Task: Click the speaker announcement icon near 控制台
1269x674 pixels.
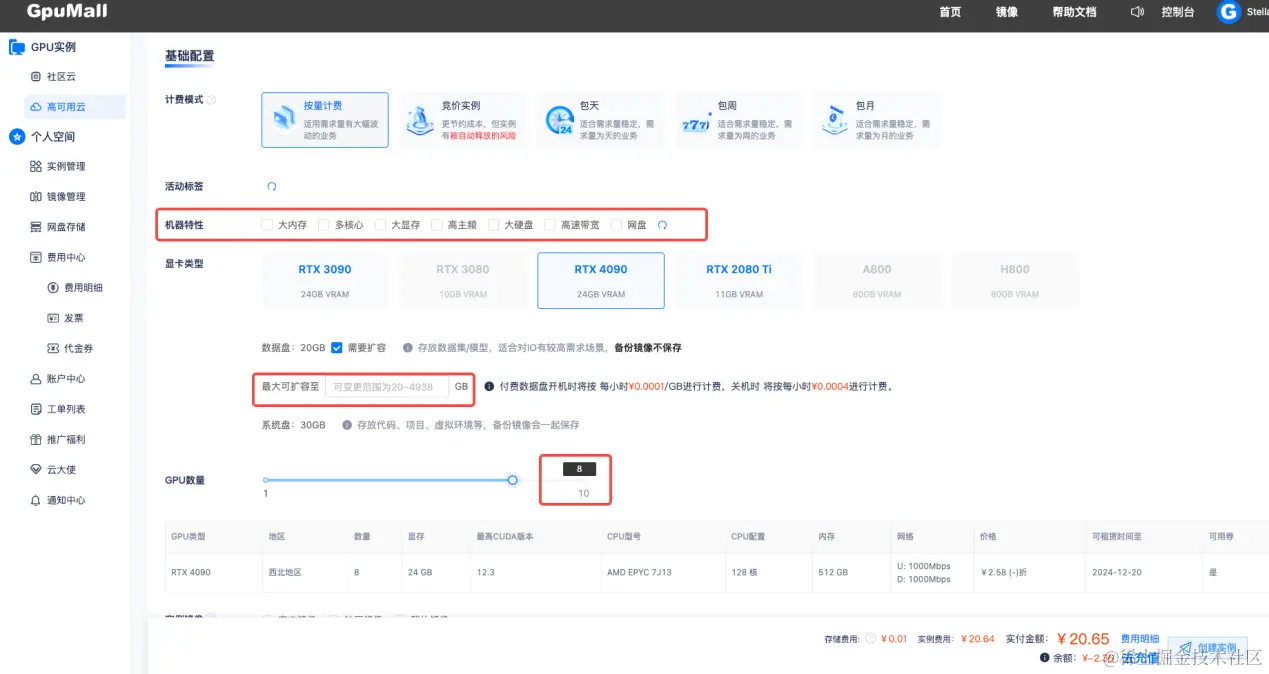Action: coord(1139,12)
